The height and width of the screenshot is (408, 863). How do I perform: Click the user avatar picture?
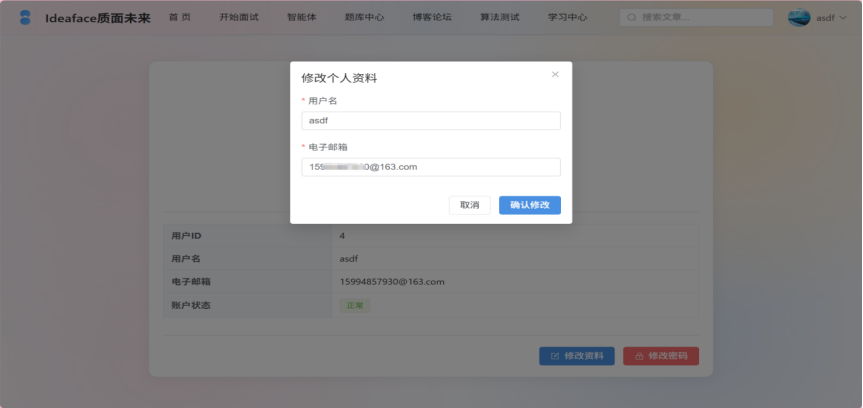[799, 18]
